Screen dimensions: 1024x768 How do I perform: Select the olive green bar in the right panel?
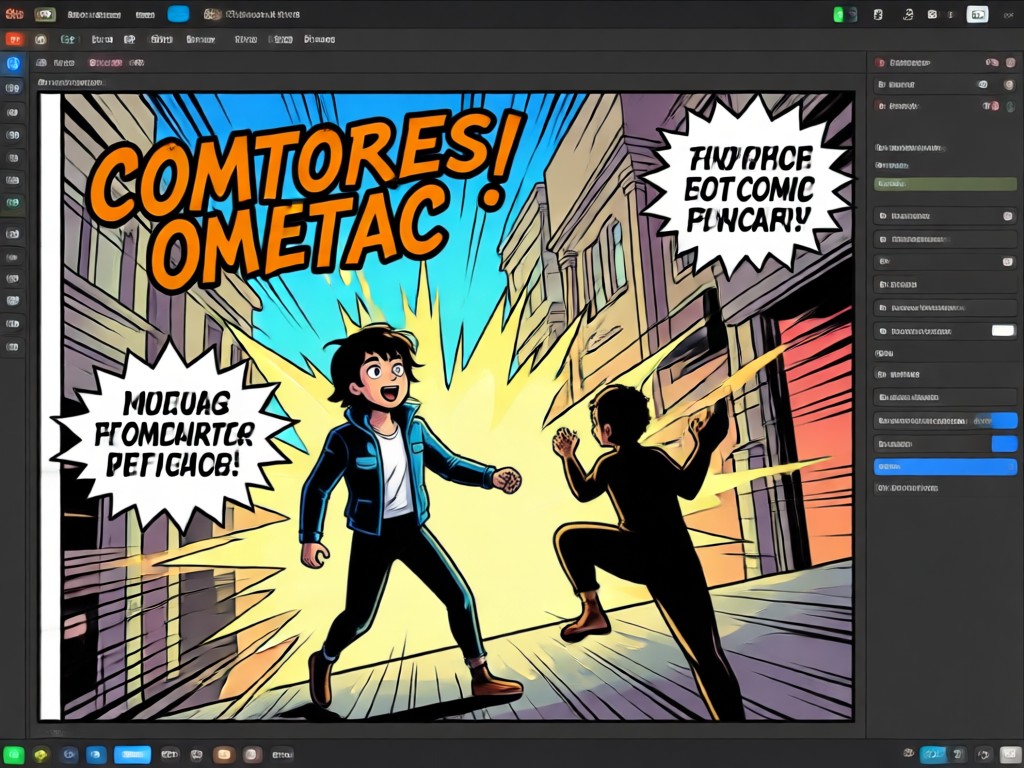pos(945,184)
